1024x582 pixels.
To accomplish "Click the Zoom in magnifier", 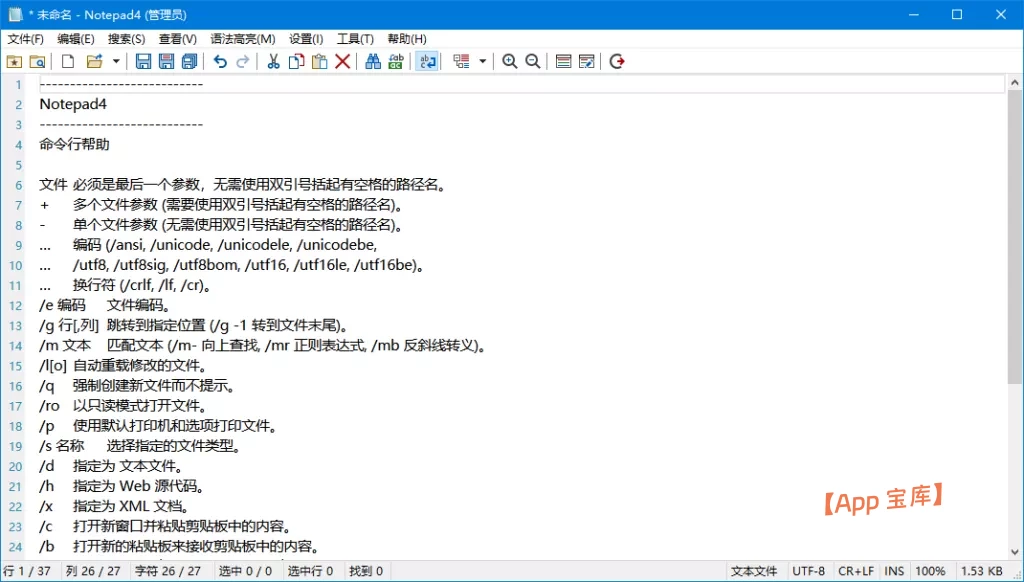I will 510,62.
